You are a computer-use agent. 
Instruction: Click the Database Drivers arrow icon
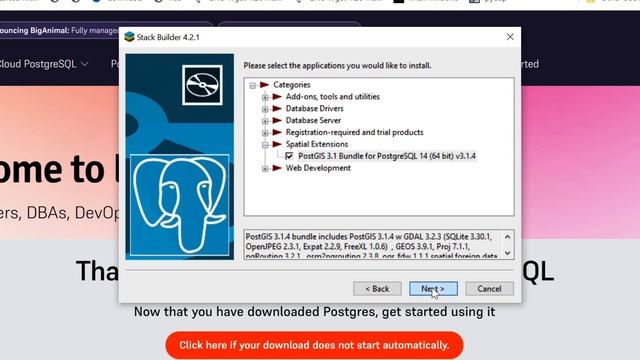tap(277, 108)
